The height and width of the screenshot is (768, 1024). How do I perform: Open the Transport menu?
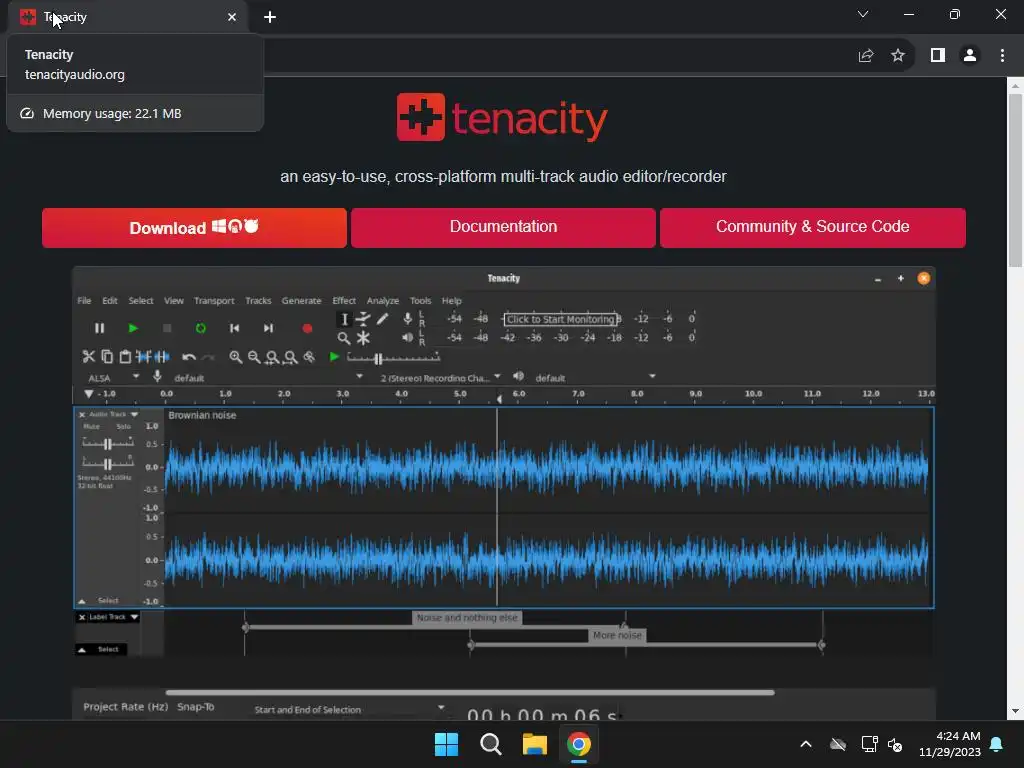214,300
